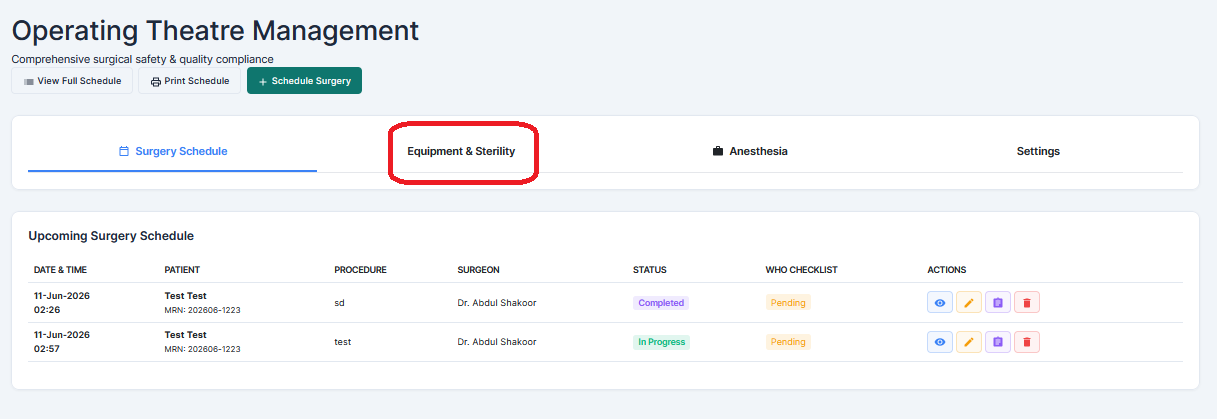
Task: Click the Date & Time column header
Action: coord(60,270)
